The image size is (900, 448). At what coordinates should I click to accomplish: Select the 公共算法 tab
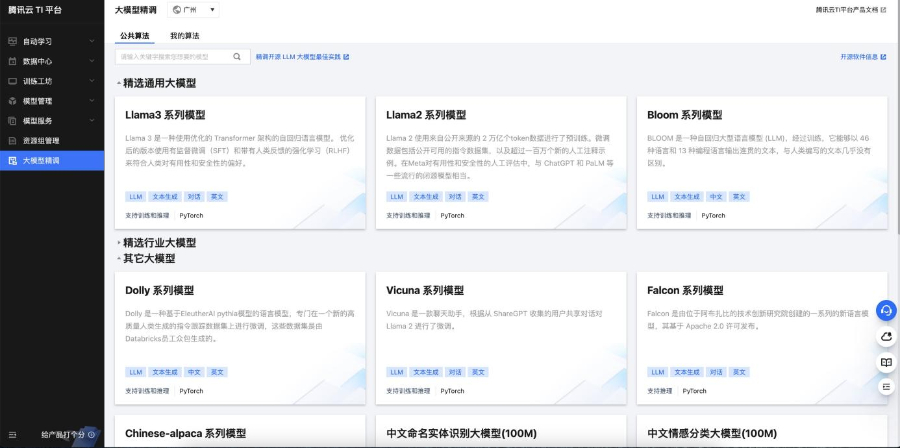[x=135, y=36]
